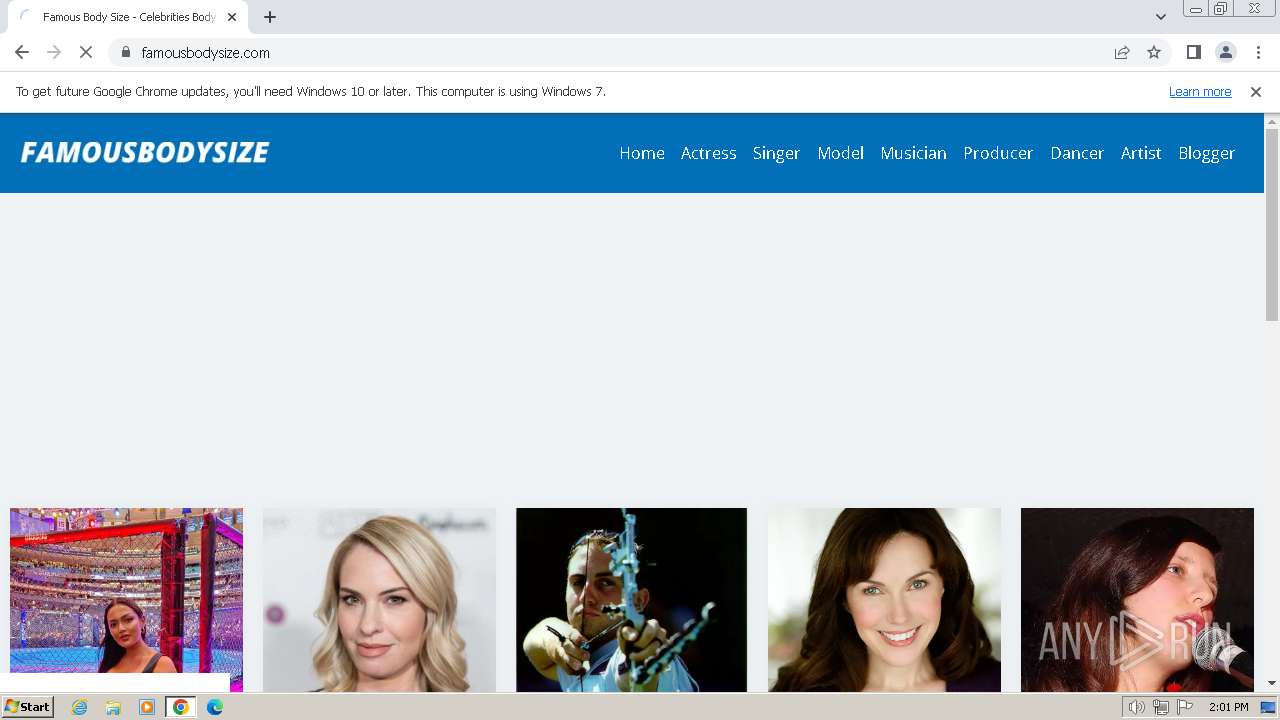Viewport: 1280px width, 720px height.
Task: Open the clock showing 2:01 PM
Action: tap(1228, 707)
